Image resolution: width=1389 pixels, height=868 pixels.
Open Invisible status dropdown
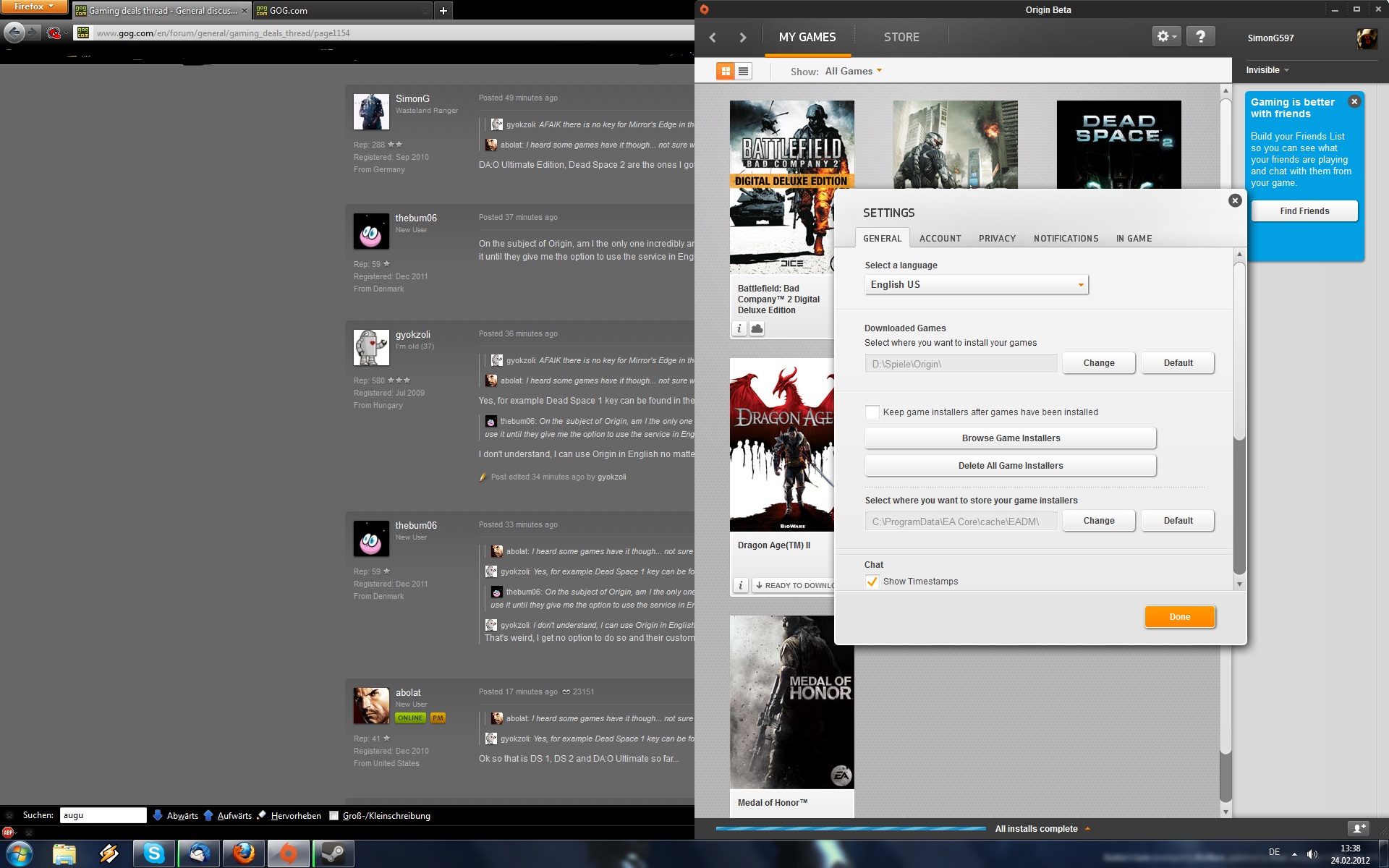coord(1267,70)
